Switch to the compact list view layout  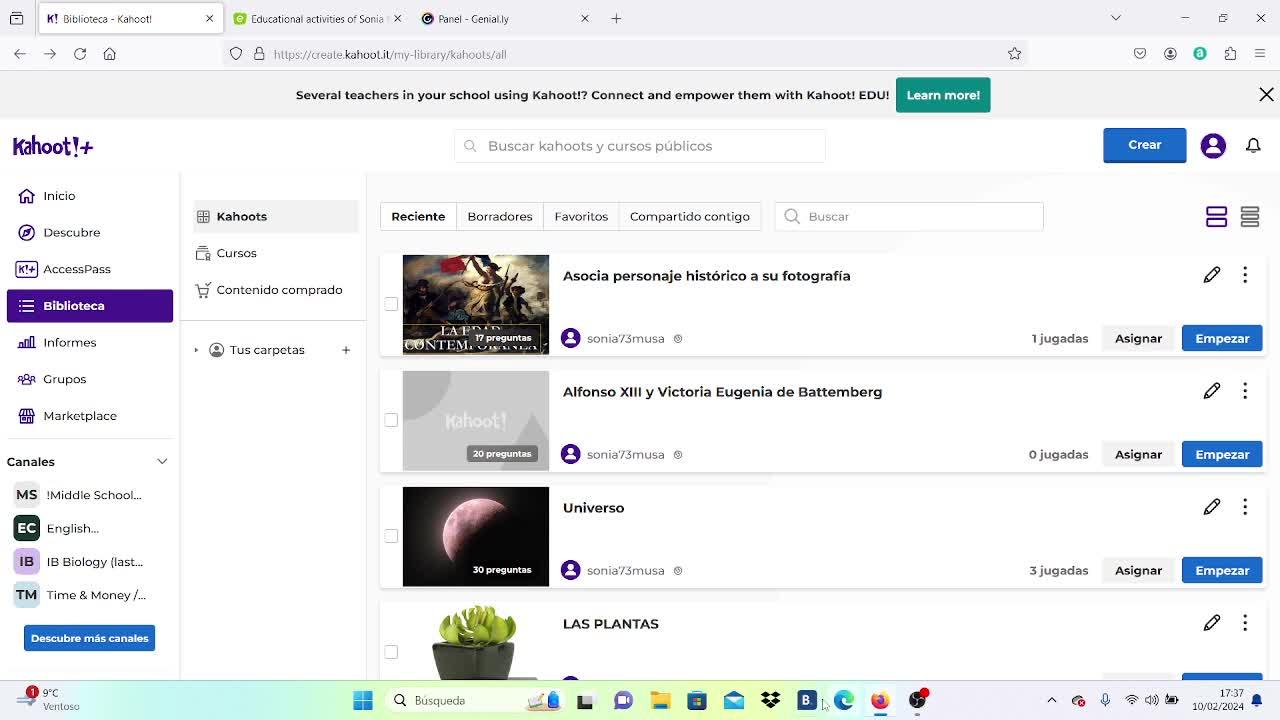tap(1250, 216)
